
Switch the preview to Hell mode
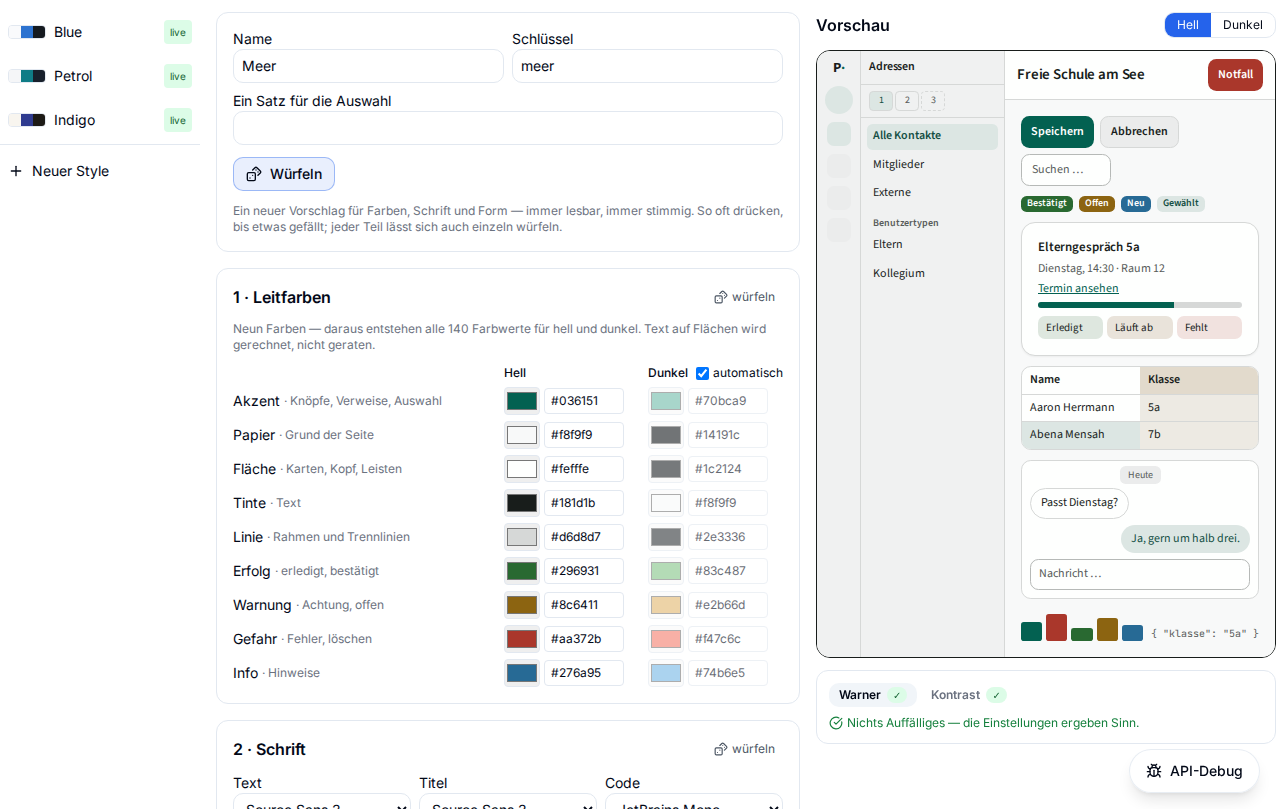click(x=1188, y=25)
